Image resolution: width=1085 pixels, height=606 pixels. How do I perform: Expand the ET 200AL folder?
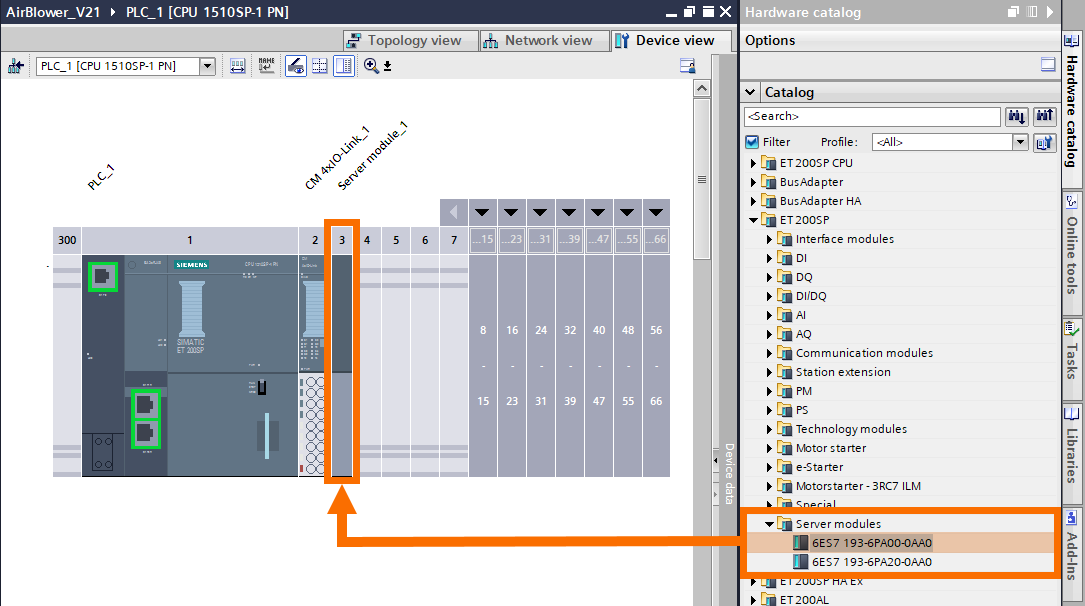click(x=754, y=600)
